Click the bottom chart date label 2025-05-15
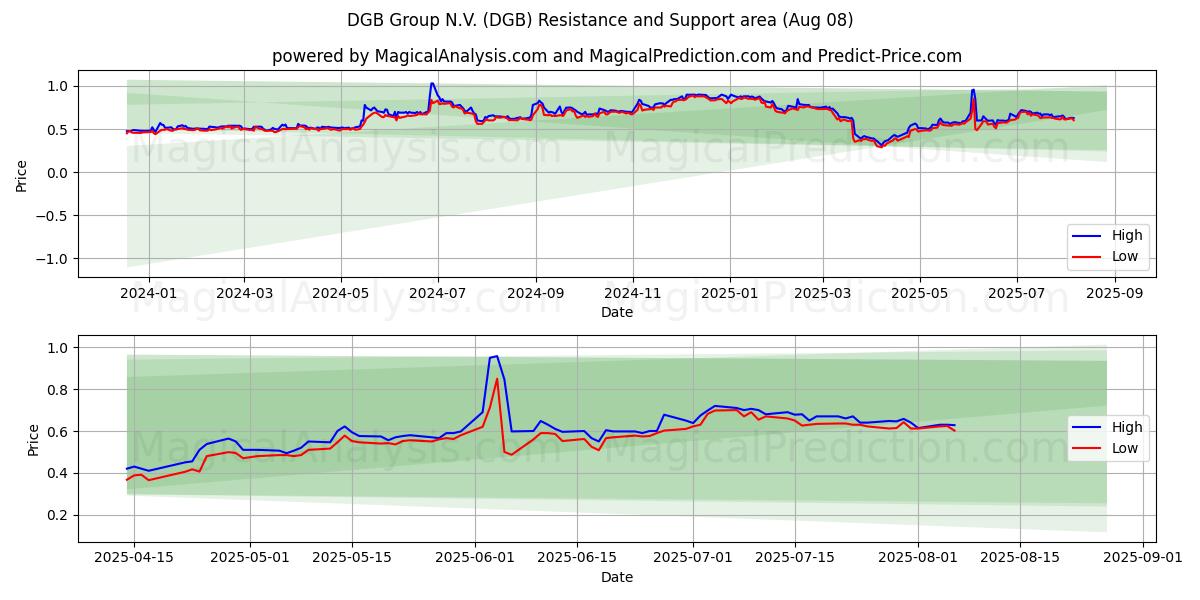 351,559
